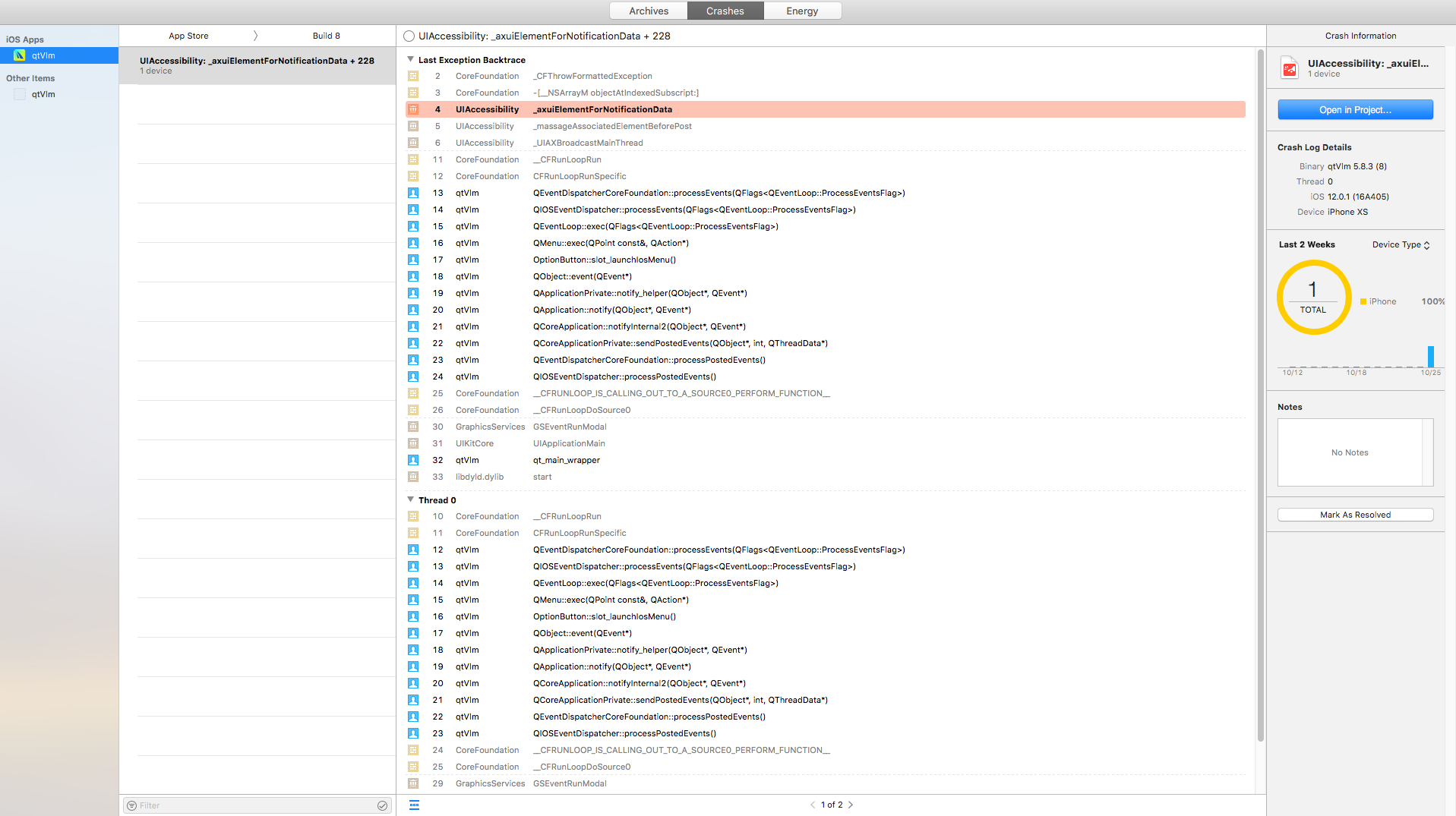Click frame icon for GSEventRunModal row 30
This screenshot has width=1456, height=816.
(x=413, y=427)
